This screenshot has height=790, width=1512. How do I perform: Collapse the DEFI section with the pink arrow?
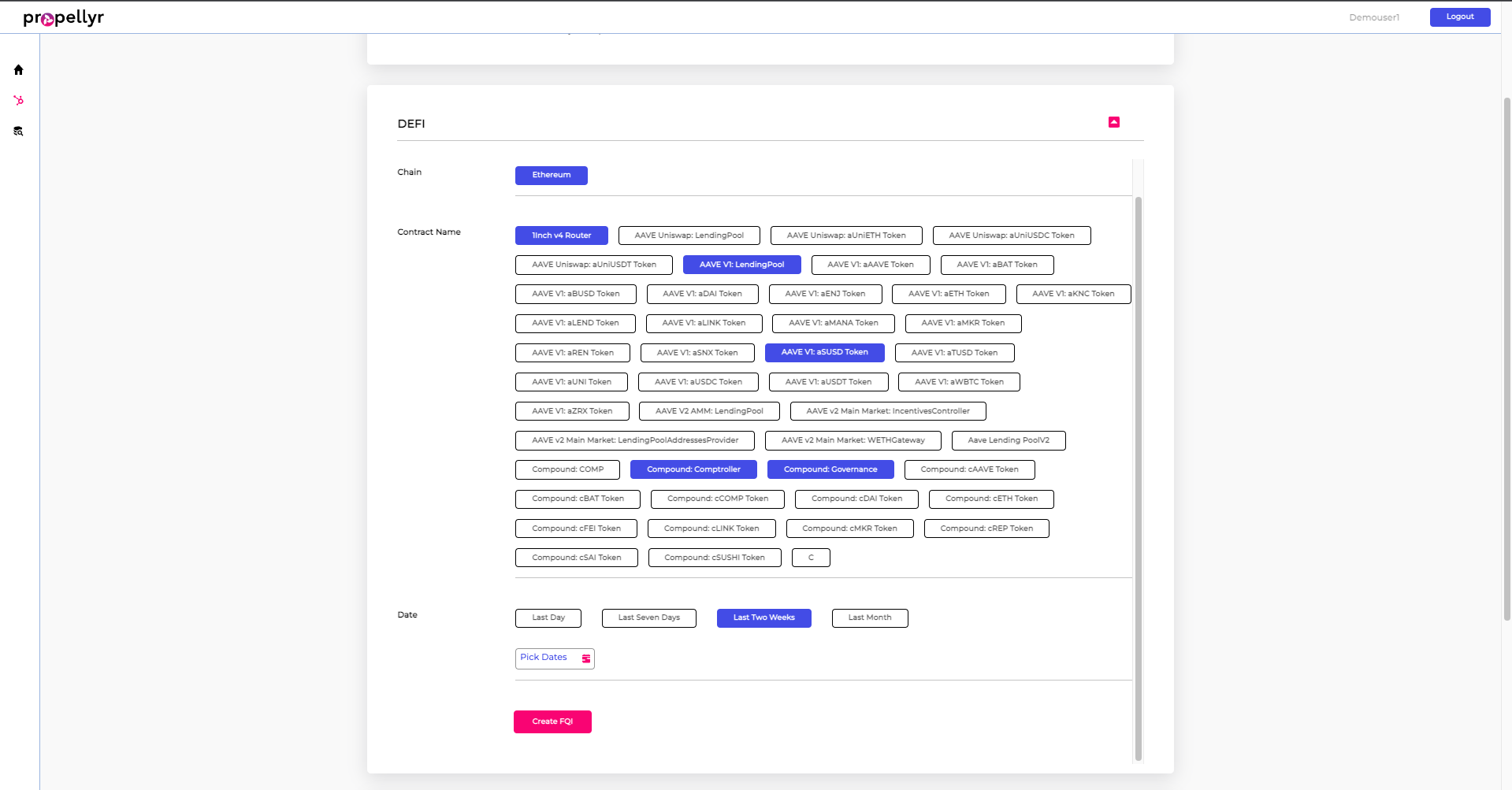pos(1114,122)
